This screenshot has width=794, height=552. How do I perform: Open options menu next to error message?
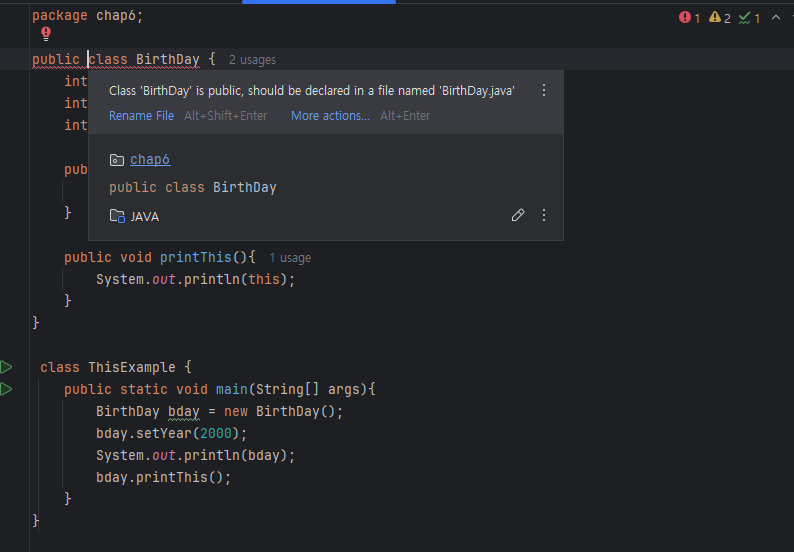pyautogui.click(x=544, y=90)
